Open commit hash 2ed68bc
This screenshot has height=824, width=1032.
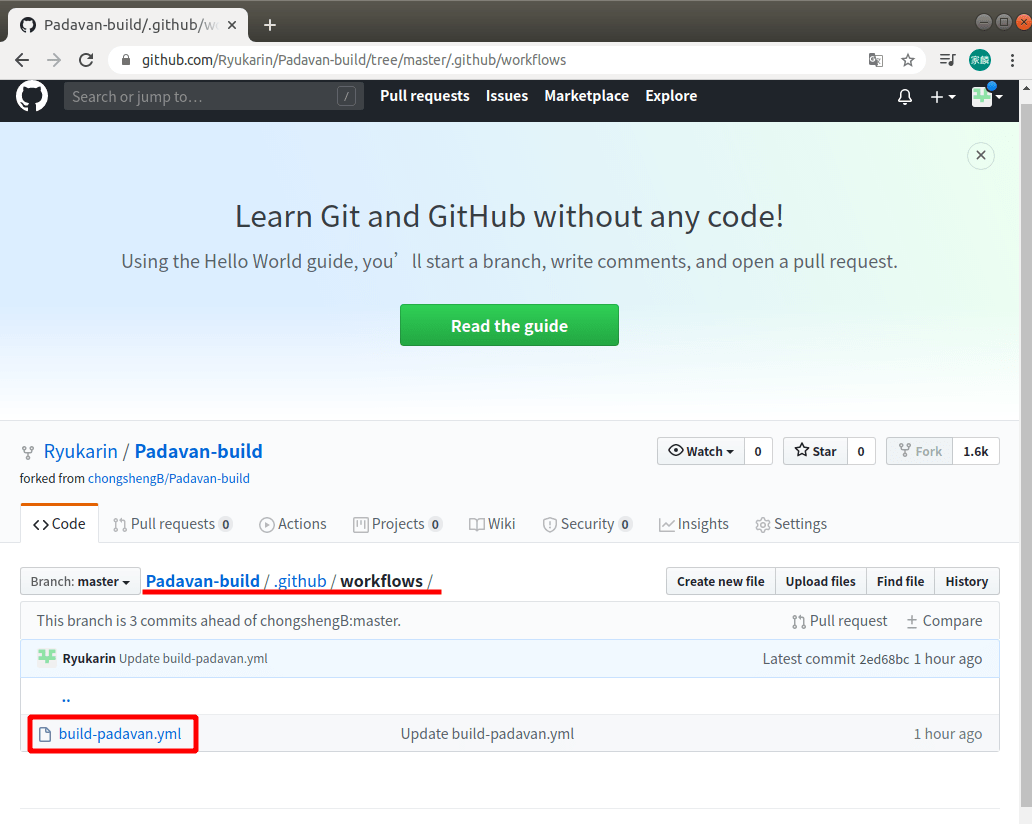tap(885, 659)
